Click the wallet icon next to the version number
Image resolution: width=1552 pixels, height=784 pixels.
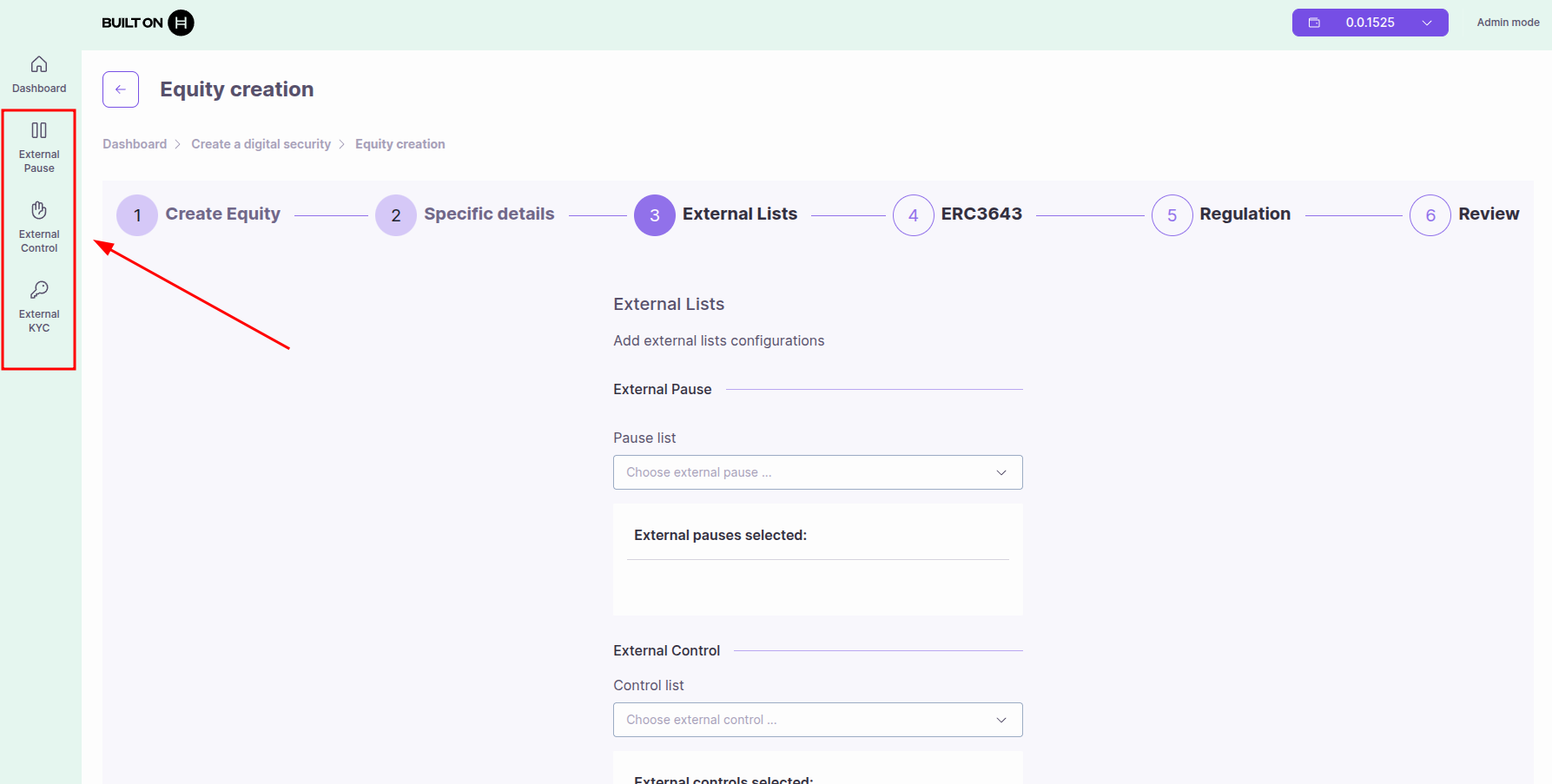(x=1314, y=22)
